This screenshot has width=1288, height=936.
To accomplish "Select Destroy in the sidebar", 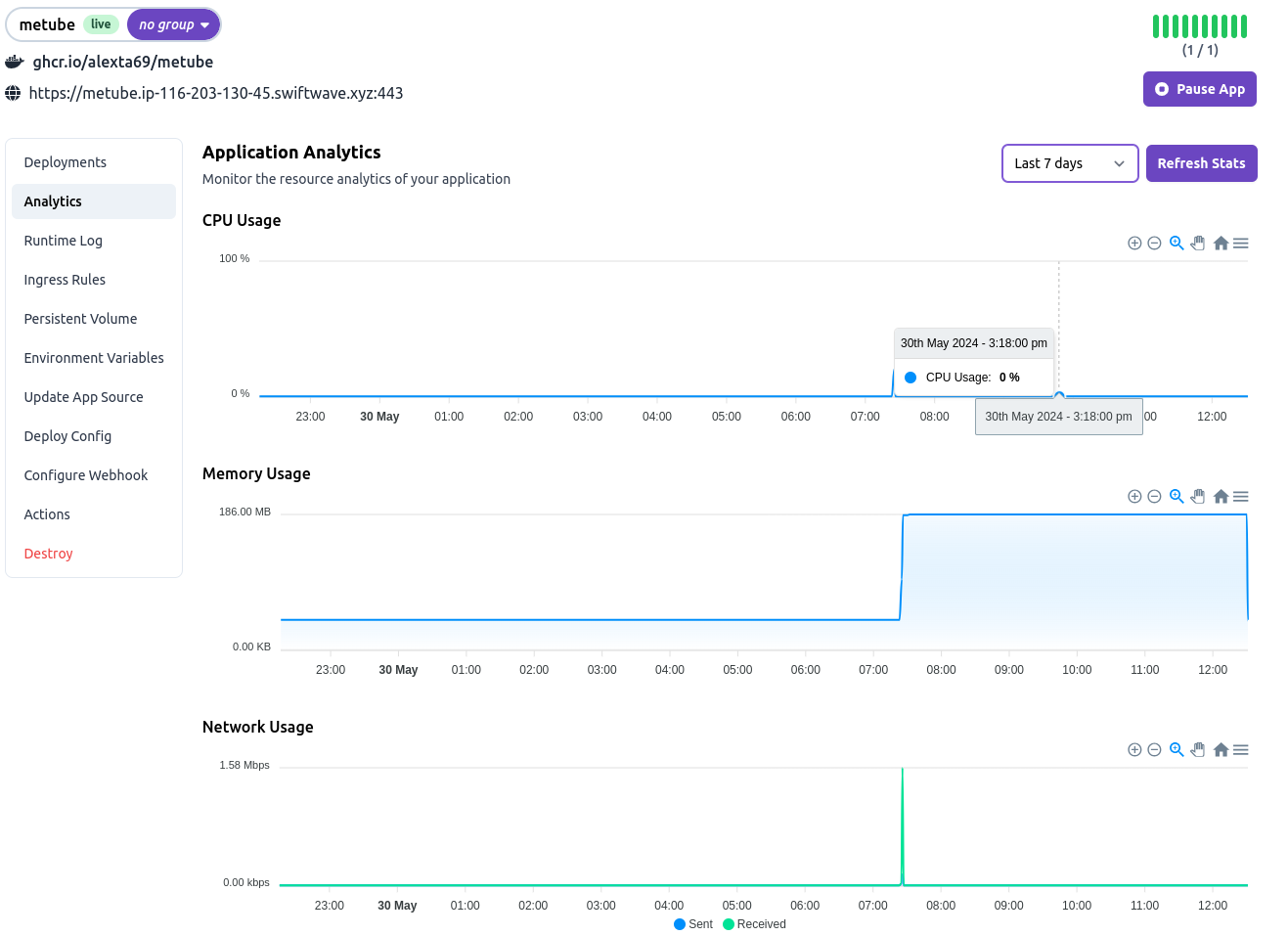I will pos(94,554).
